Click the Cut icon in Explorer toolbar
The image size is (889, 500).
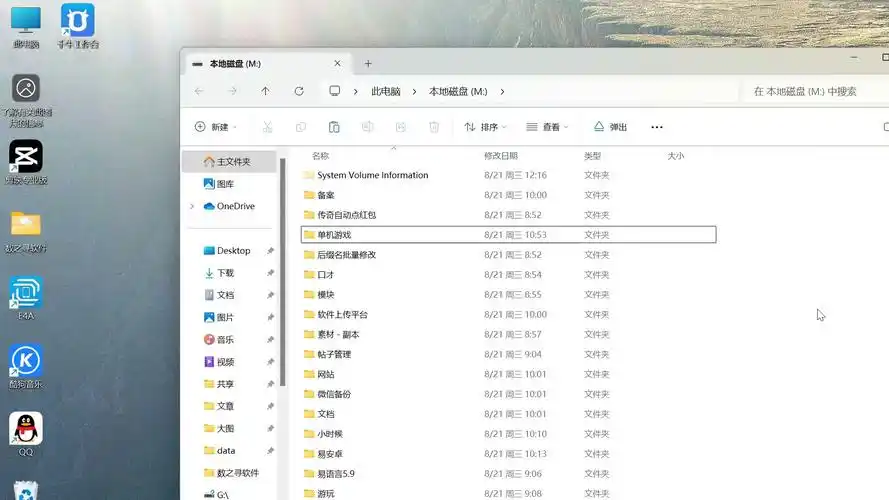(x=267, y=127)
